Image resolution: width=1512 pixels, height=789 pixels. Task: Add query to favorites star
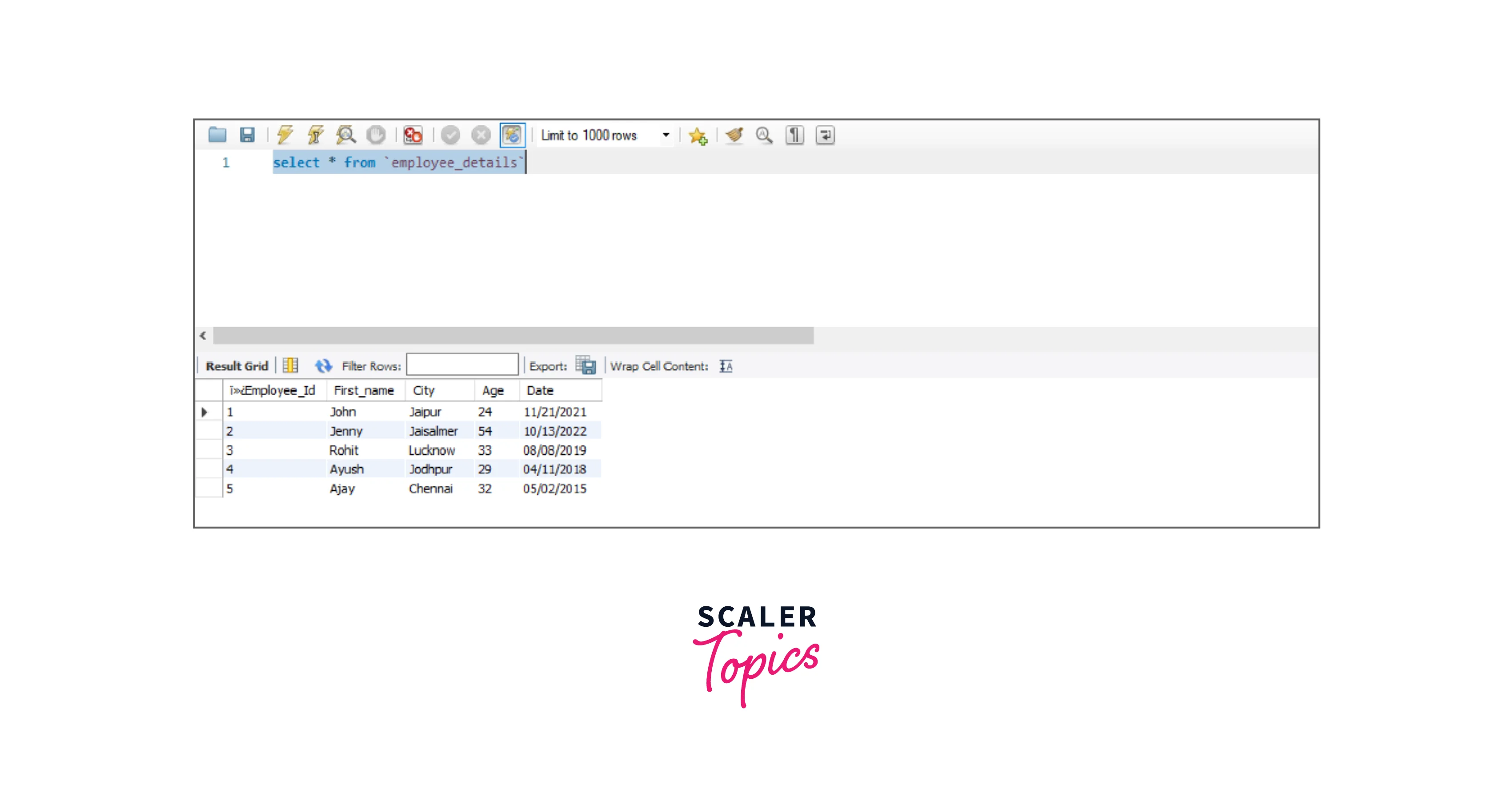697,136
